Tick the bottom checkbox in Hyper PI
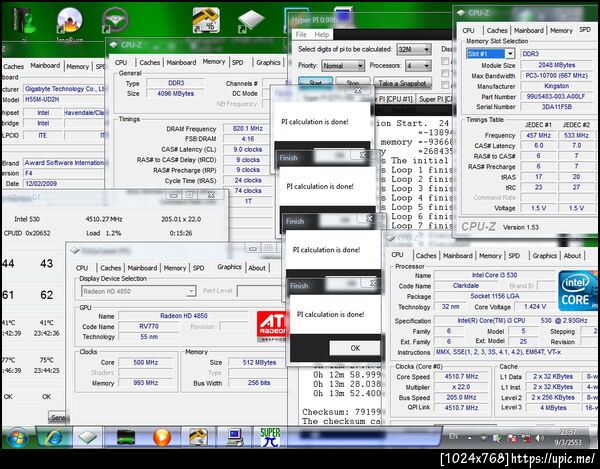This screenshot has width=600, height=469. point(445,85)
